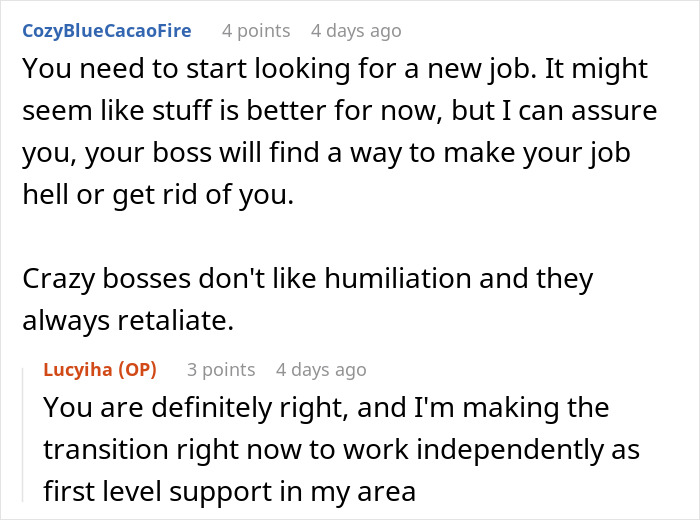The image size is (700, 520).
Task: Click the 4 points score label
Action: [256, 31]
